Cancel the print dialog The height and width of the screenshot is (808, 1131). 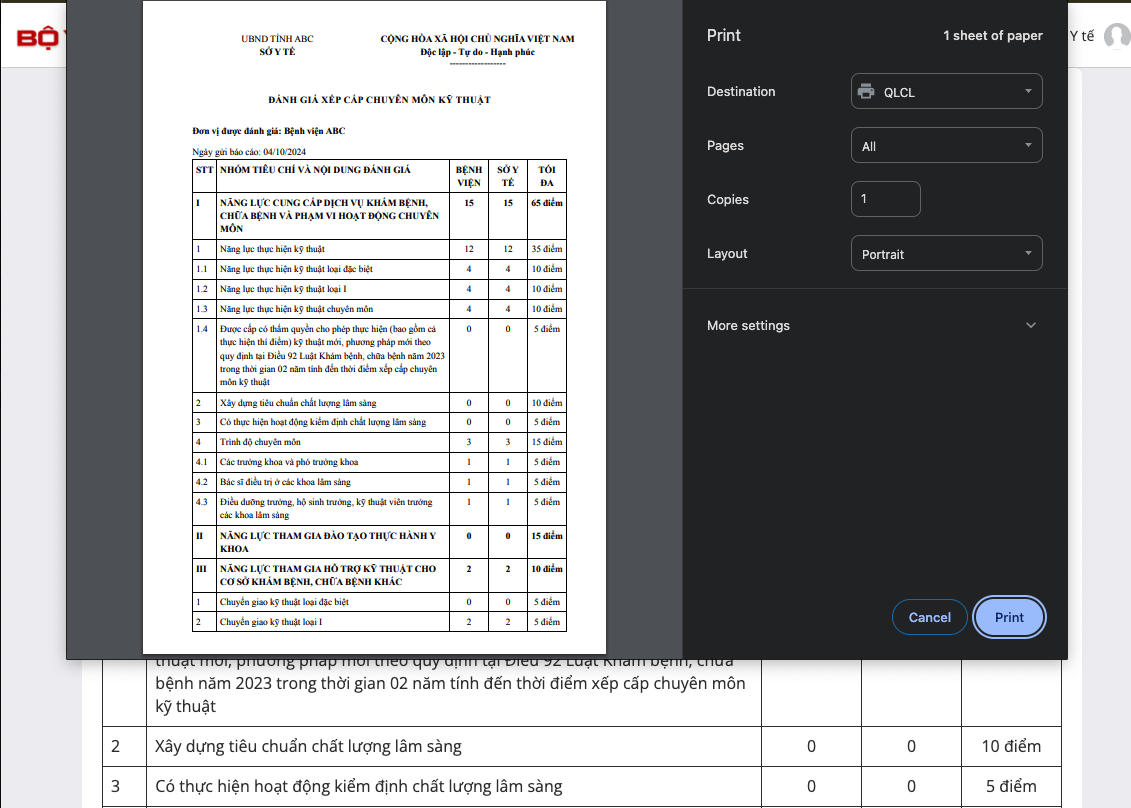[929, 617]
